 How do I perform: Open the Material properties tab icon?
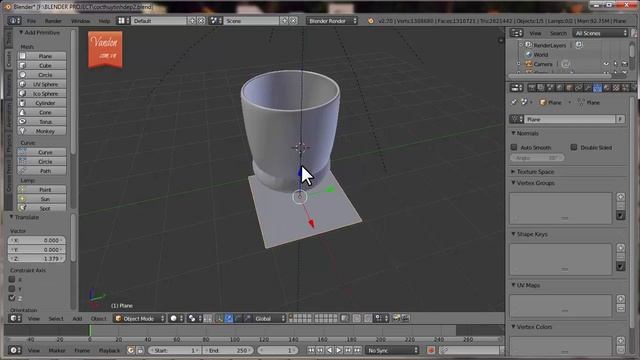607,88
